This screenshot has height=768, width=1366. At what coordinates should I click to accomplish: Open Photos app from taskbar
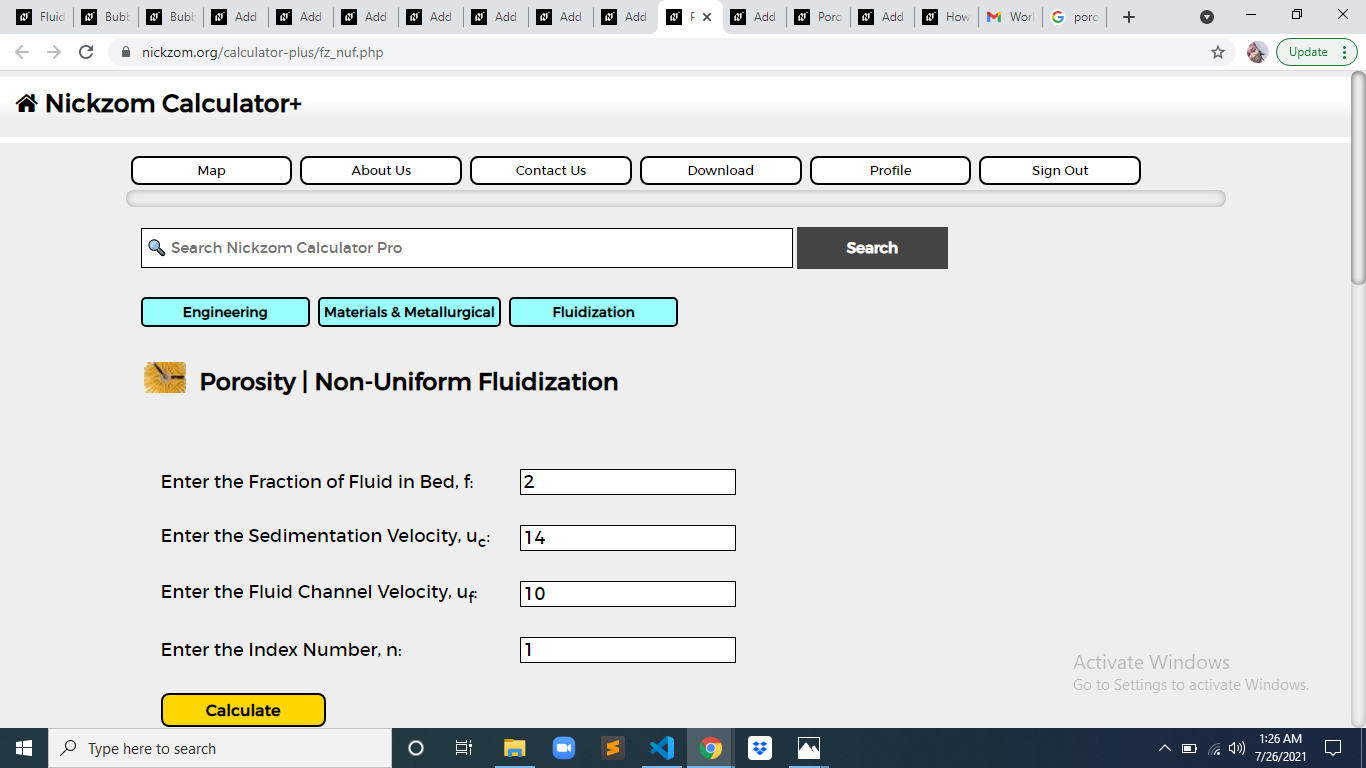[x=809, y=748]
